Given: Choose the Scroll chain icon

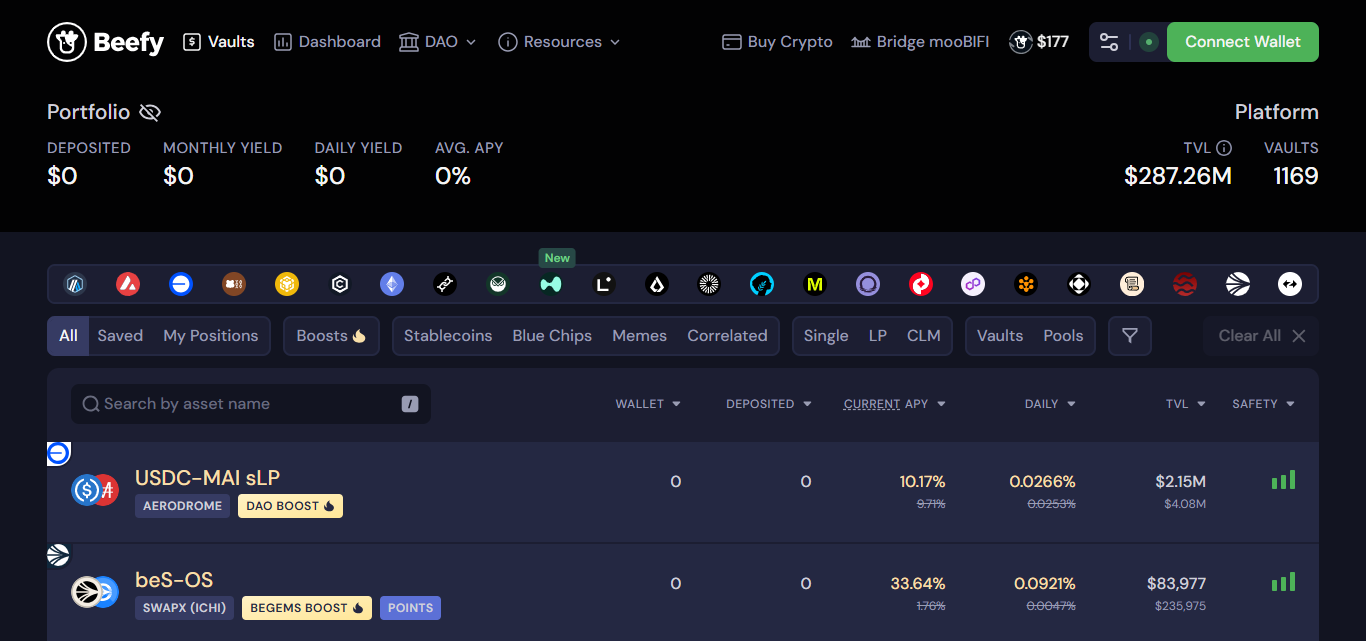Looking at the screenshot, I should pyautogui.click(x=1132, y=285).
